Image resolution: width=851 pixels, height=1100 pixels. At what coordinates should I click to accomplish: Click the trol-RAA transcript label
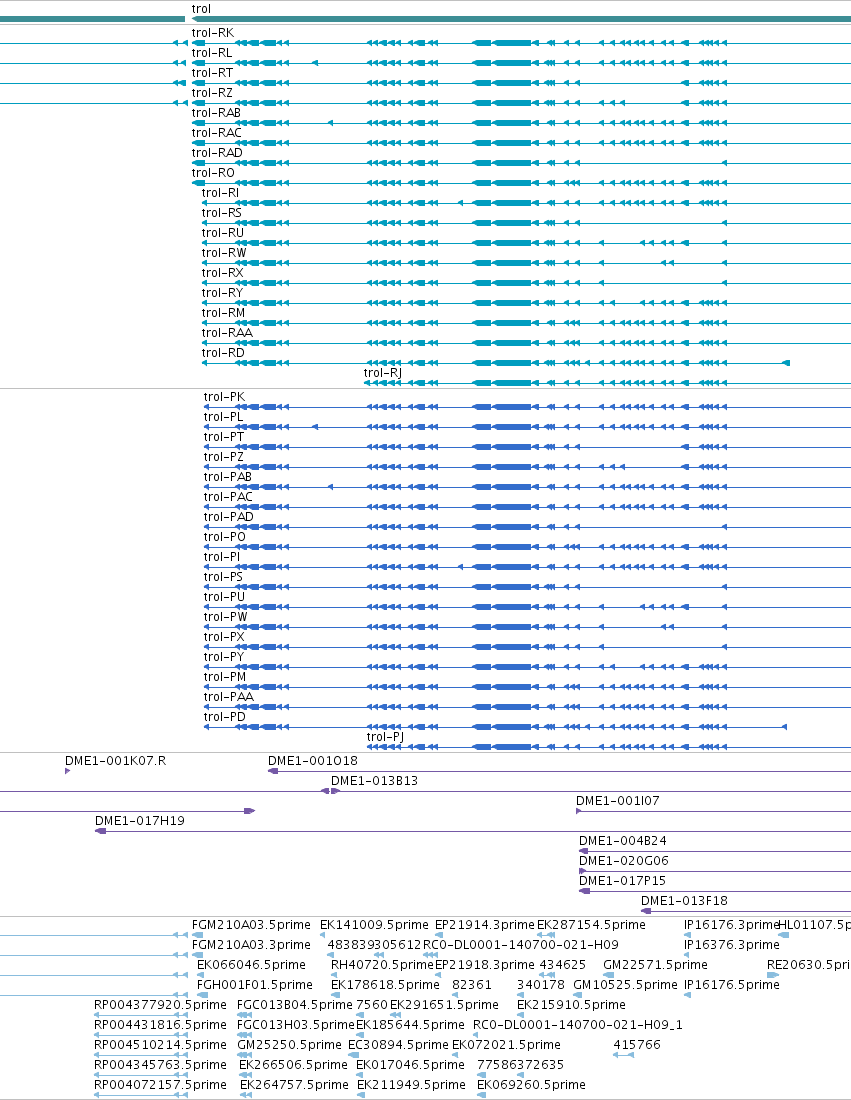tap(227, 333)
